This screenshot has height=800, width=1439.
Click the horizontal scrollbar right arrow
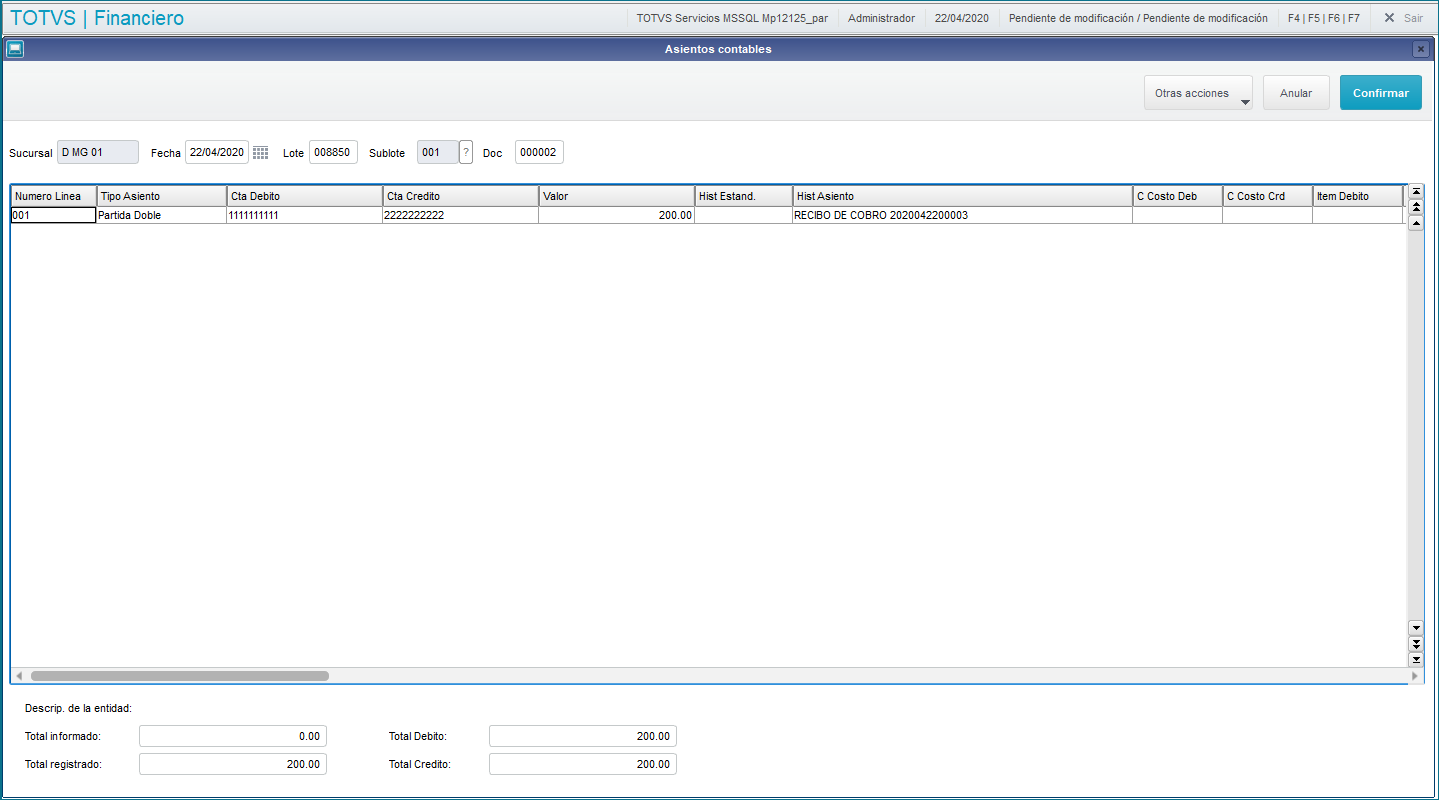coord(1414,676)
